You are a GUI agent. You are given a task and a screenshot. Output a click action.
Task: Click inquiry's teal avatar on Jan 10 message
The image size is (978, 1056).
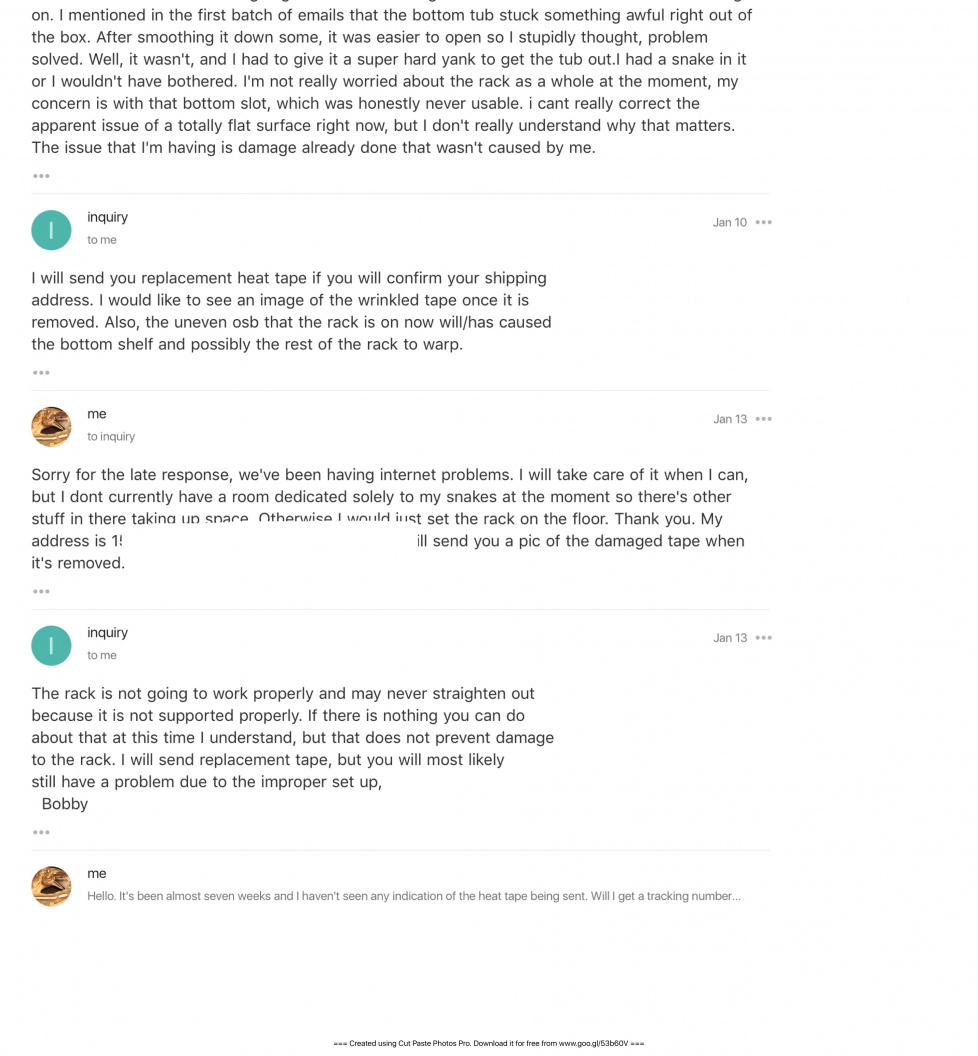pyautogui.click(x=51, y=230)
